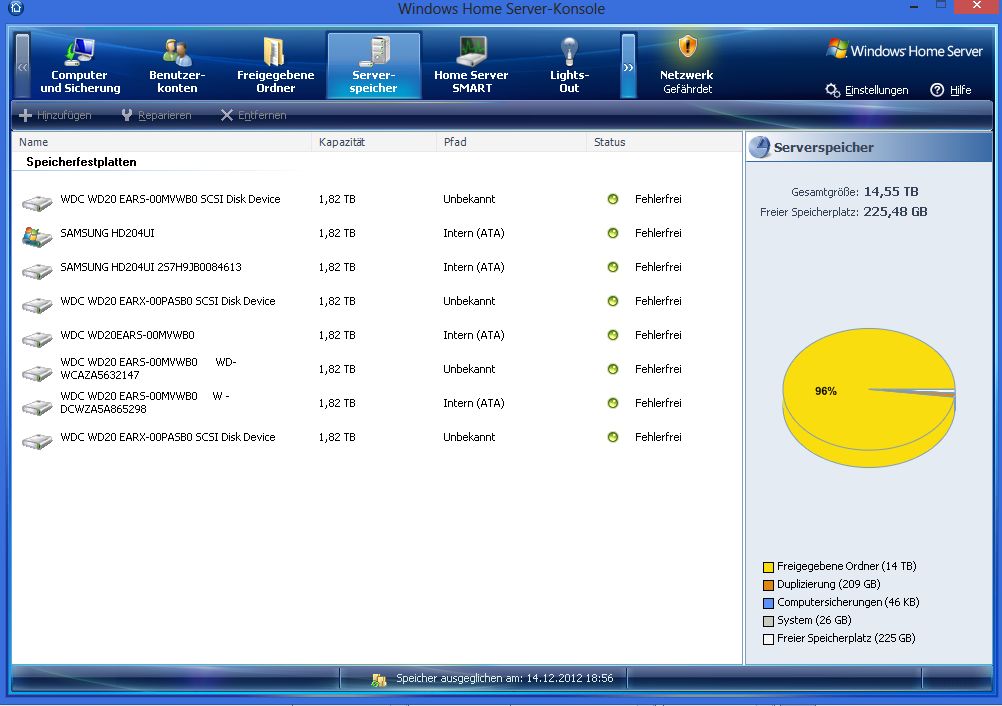Click the orange Duplizierung legend swatch

click(768, 585)
